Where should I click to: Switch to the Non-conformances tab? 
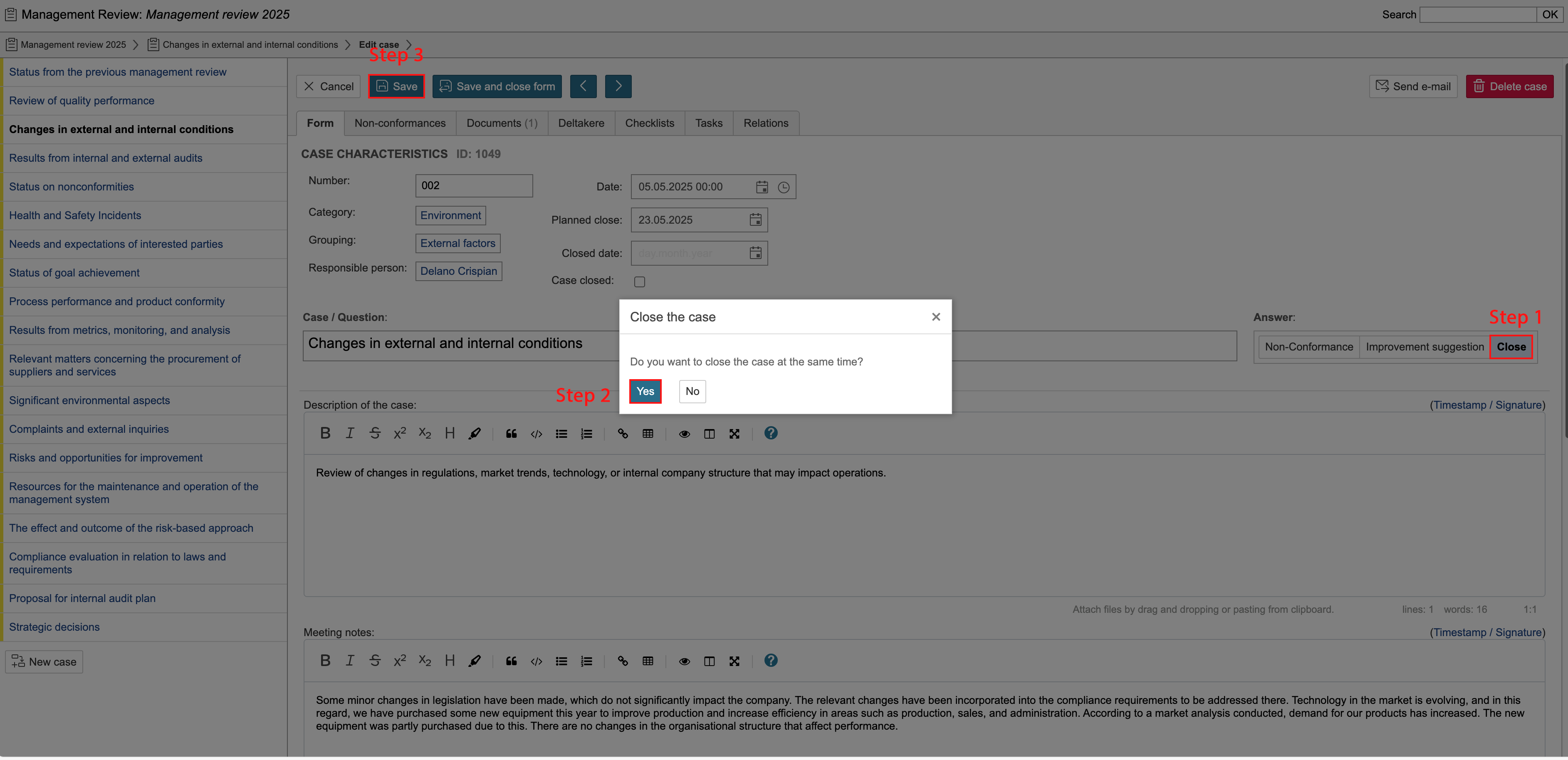(400, 123)
